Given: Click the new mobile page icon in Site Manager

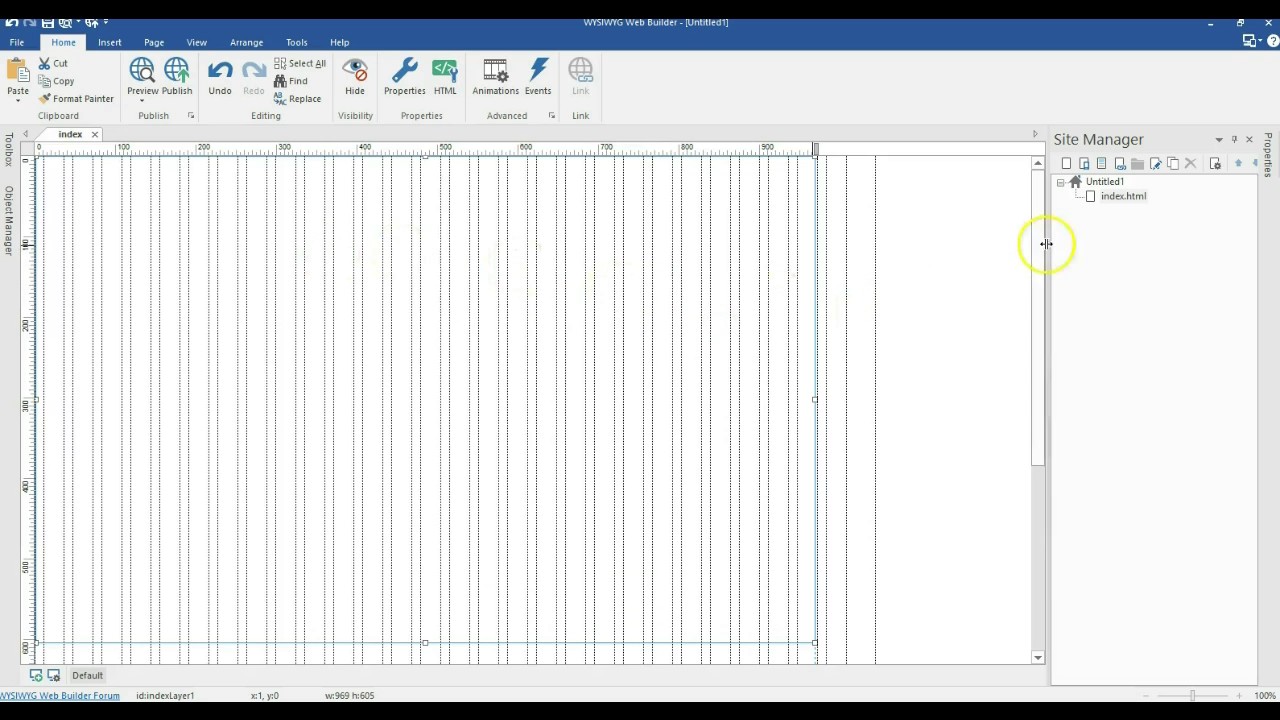Looking at the screenshot, I should click(x=1084, y=163).
